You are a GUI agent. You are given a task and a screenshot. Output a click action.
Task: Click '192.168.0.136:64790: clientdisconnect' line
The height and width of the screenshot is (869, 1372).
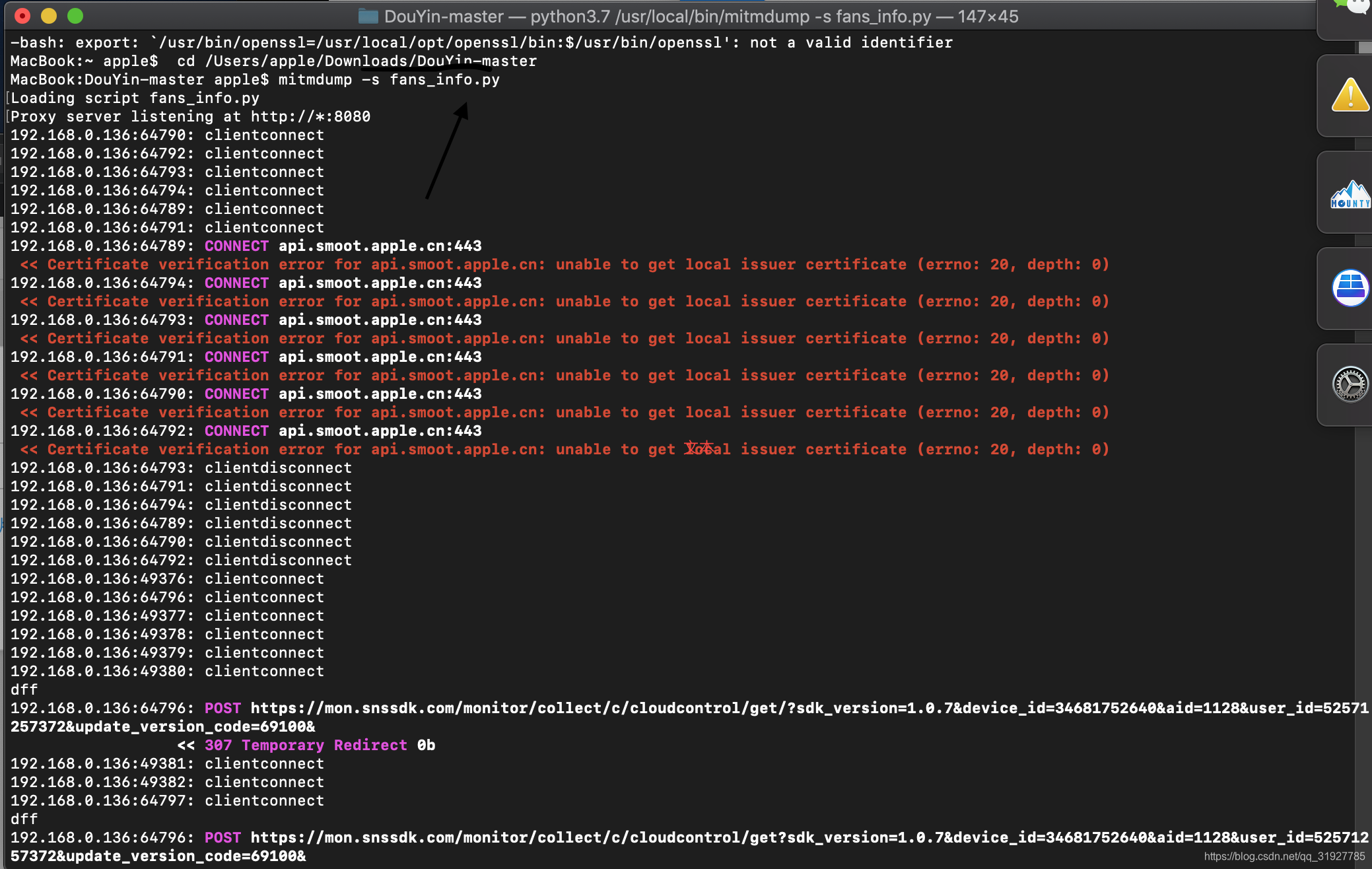[x=181, y=541]
